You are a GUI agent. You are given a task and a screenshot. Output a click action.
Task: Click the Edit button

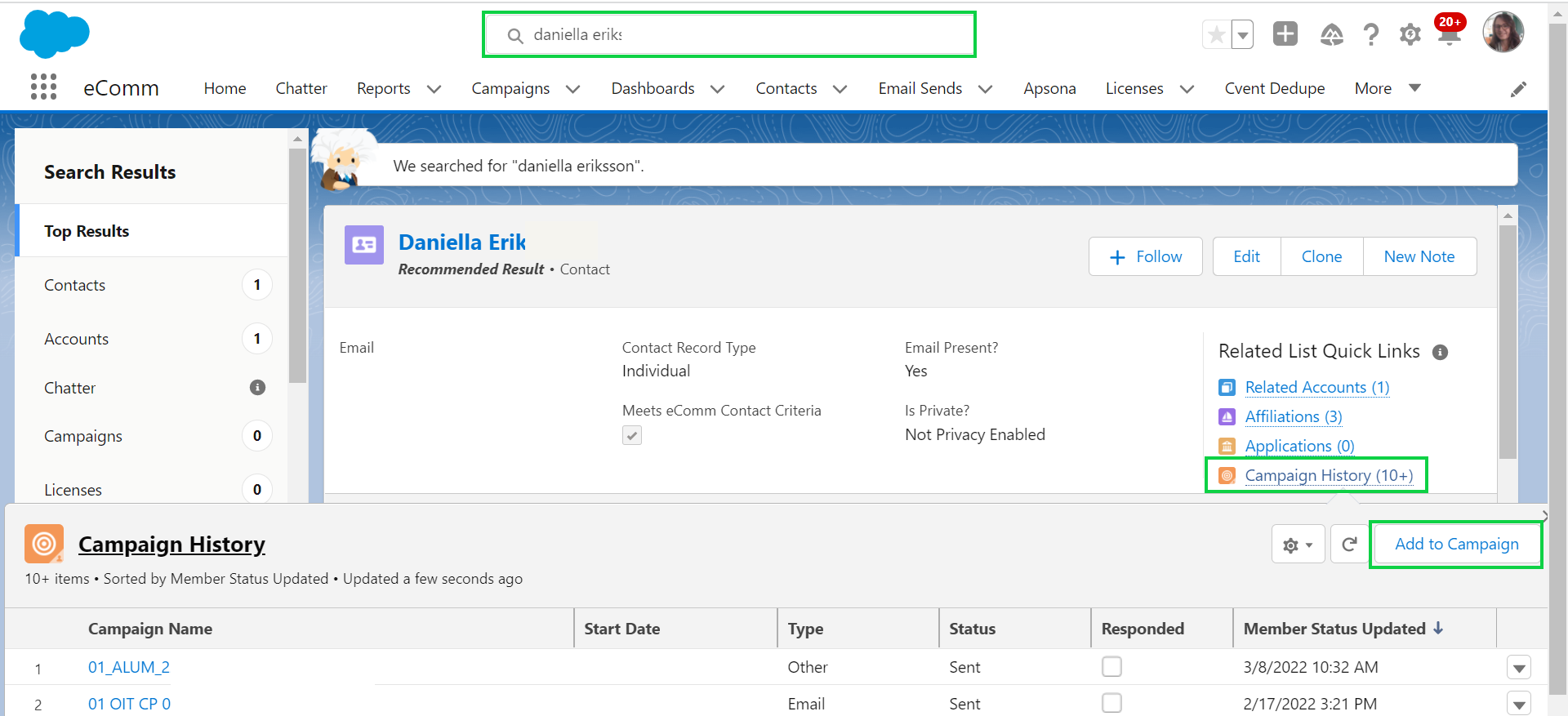(1246, 256)
